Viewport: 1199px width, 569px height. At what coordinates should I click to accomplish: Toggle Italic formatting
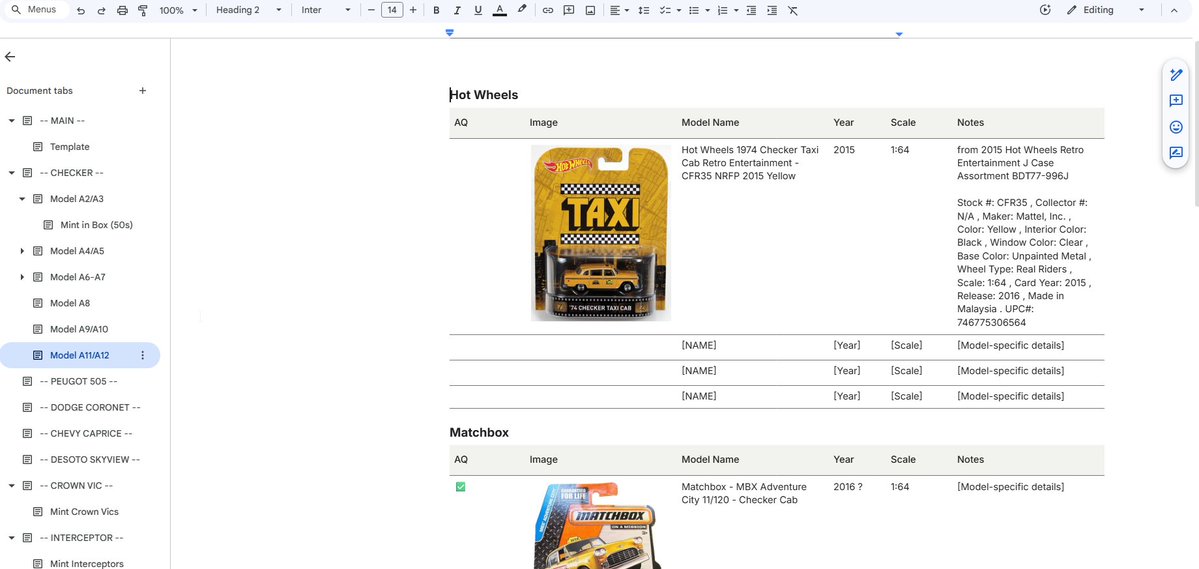[457, 11]
